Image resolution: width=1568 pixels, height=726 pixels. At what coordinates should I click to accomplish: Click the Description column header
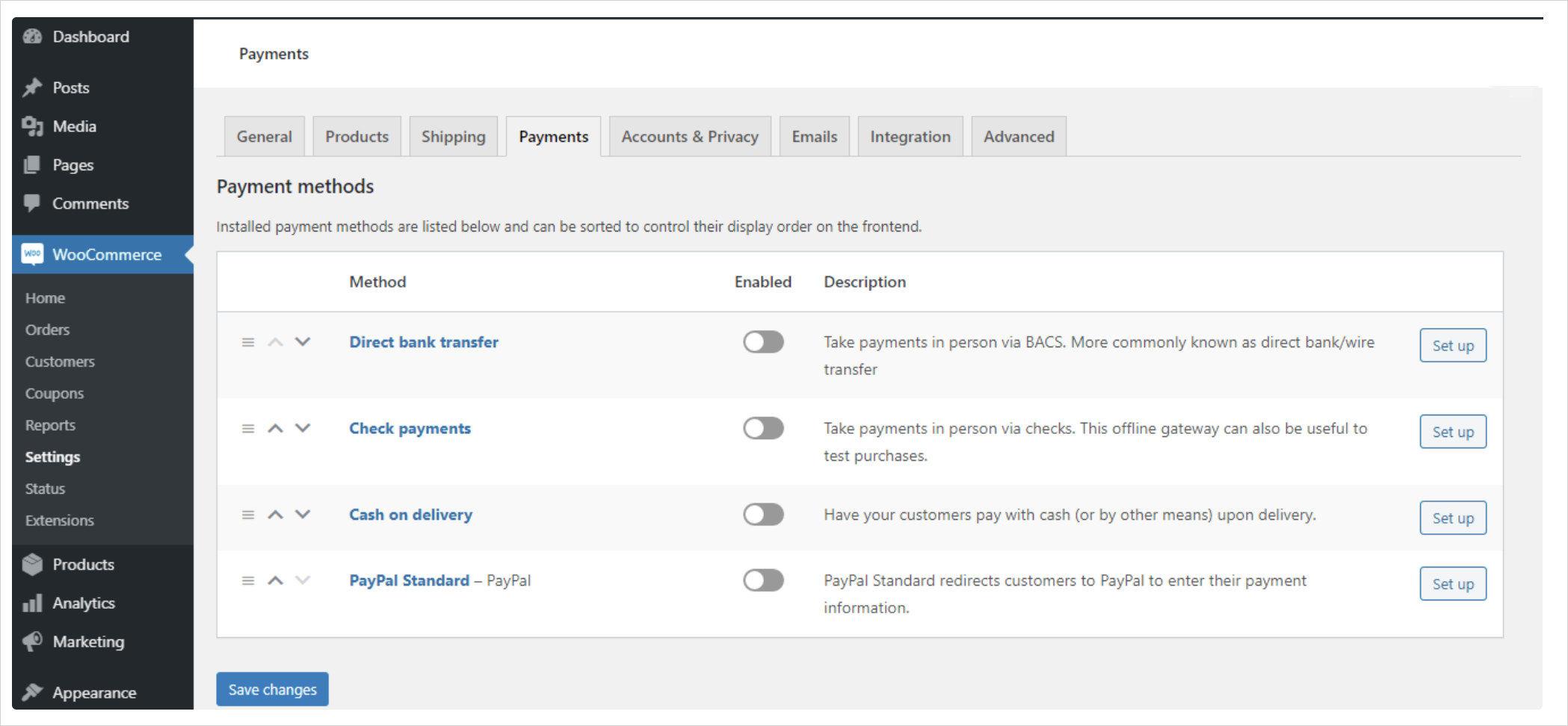click(865, 282)
